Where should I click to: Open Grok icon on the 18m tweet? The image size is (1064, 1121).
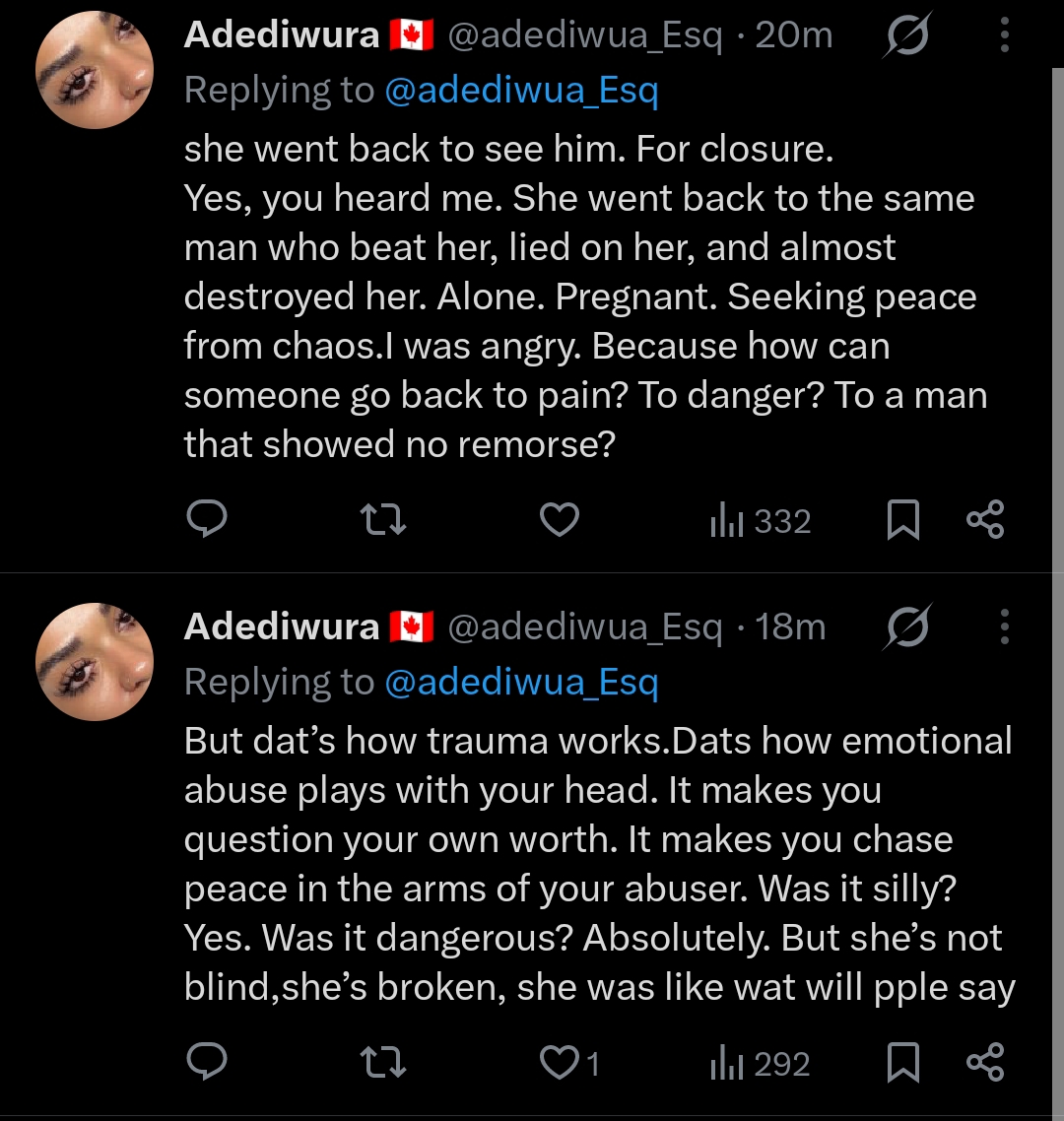906,626
